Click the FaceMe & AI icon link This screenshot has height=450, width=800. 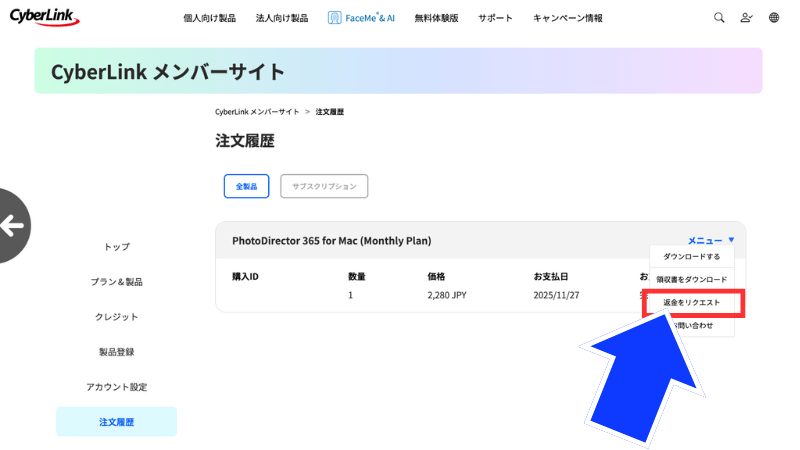361,18
